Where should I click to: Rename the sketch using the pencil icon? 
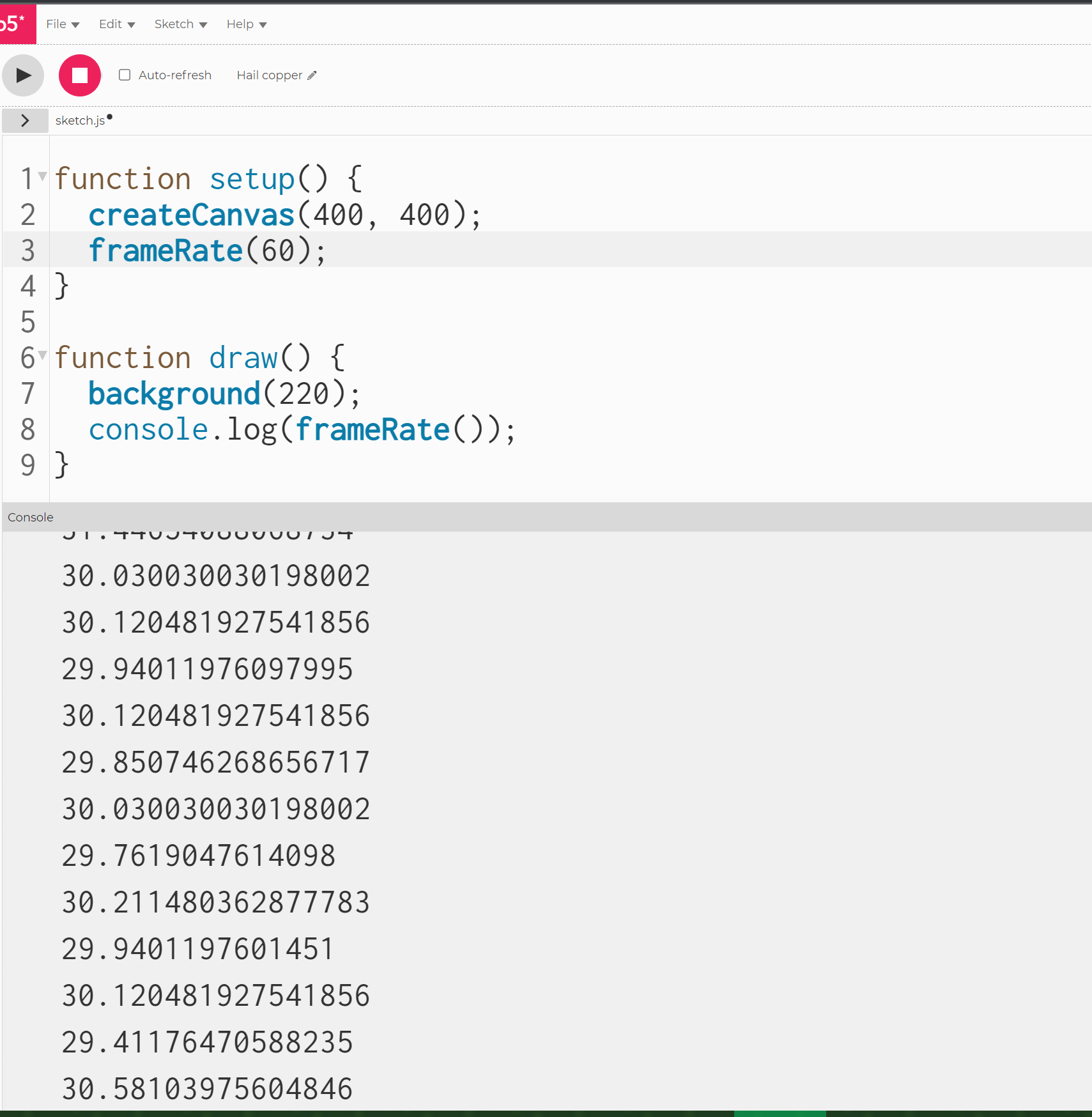[x=312, y=75]
